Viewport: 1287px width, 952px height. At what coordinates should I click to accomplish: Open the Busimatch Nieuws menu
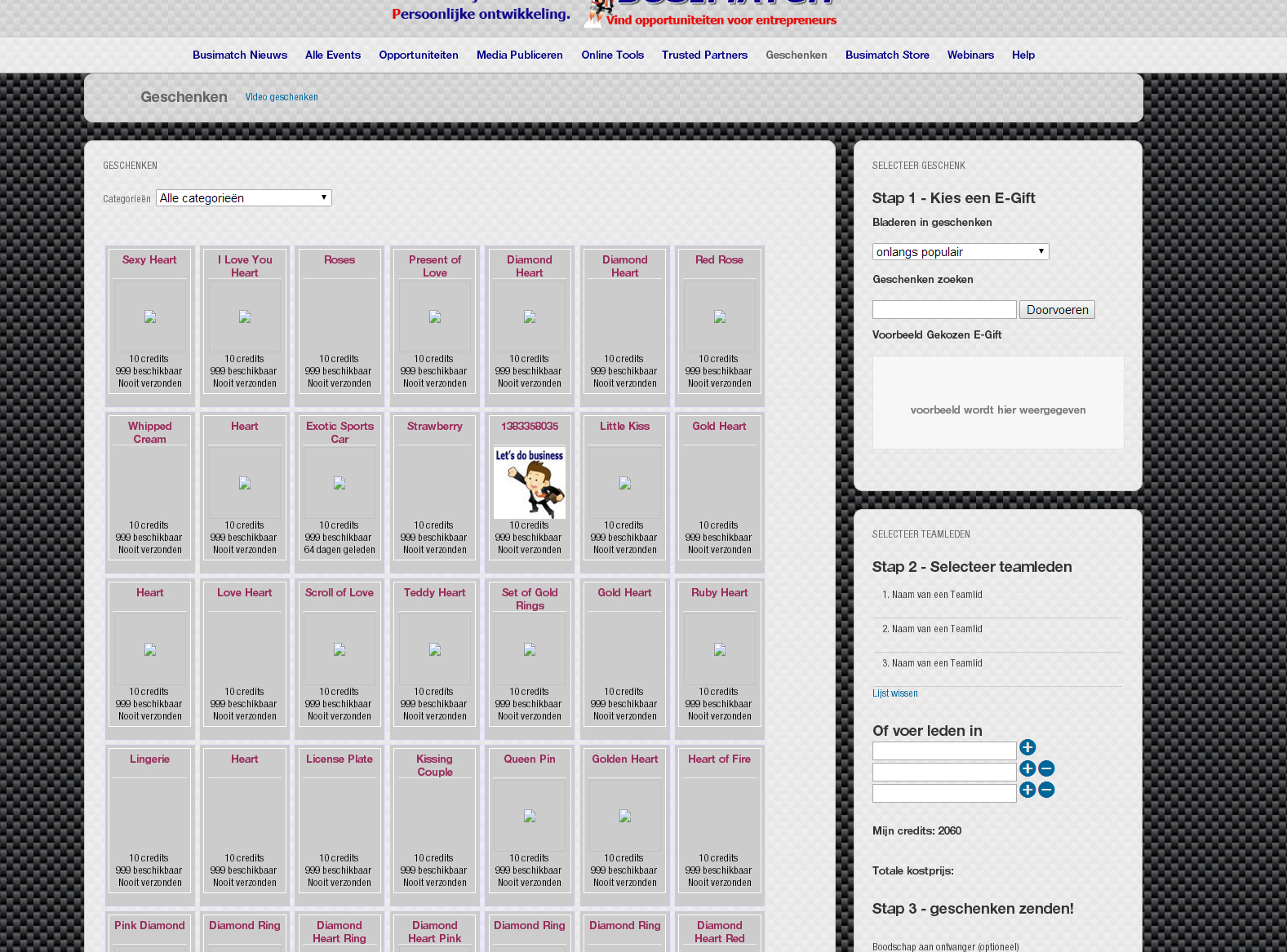(x=240, y=55)
